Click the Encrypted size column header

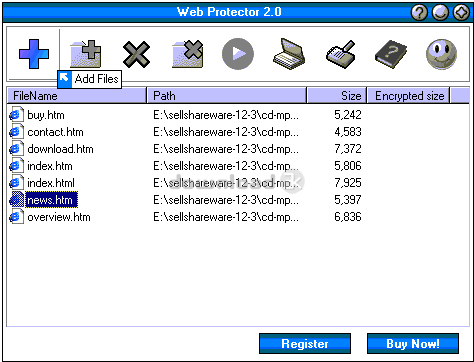[x=409, y=96]
